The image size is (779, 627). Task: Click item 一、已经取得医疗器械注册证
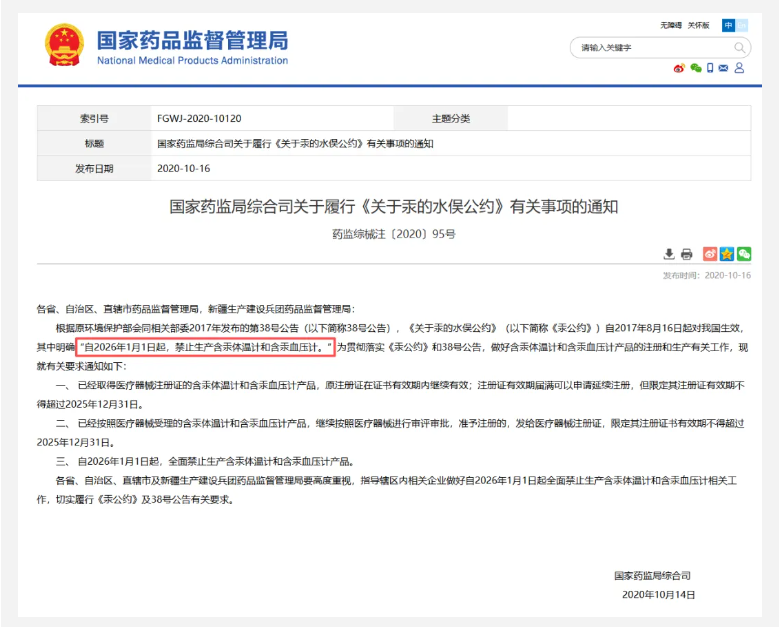(x=391, y=394)
